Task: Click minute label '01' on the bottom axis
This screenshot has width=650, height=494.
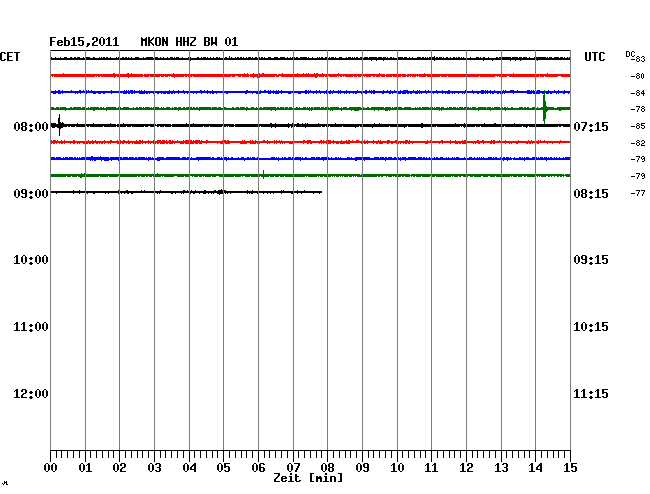Action: (x=85, y=468)
